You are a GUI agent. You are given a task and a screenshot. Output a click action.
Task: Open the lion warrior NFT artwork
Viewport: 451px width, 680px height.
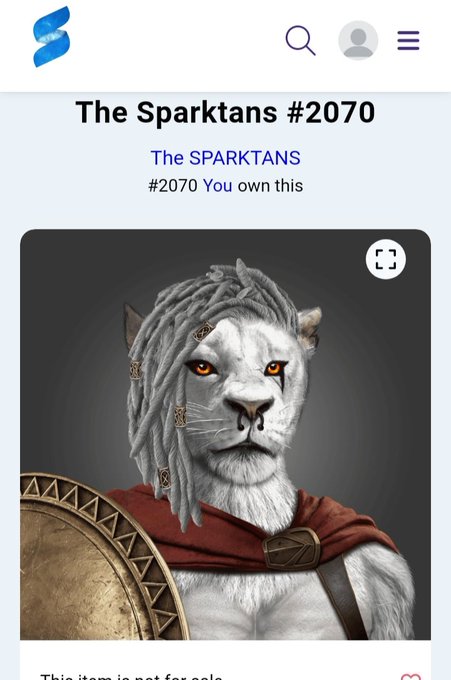[226, 435]
